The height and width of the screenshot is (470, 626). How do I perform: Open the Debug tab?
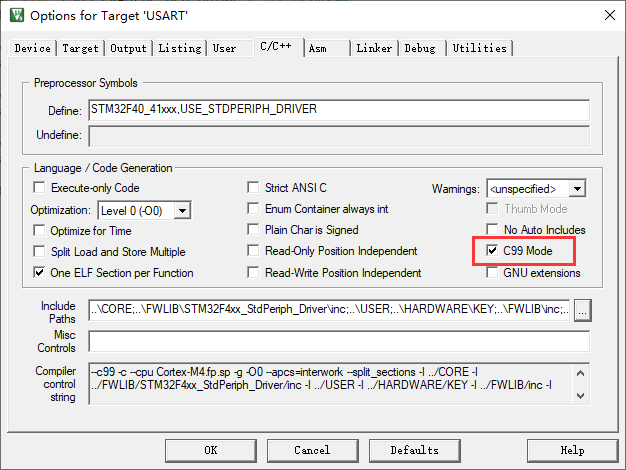click(420, 48)
